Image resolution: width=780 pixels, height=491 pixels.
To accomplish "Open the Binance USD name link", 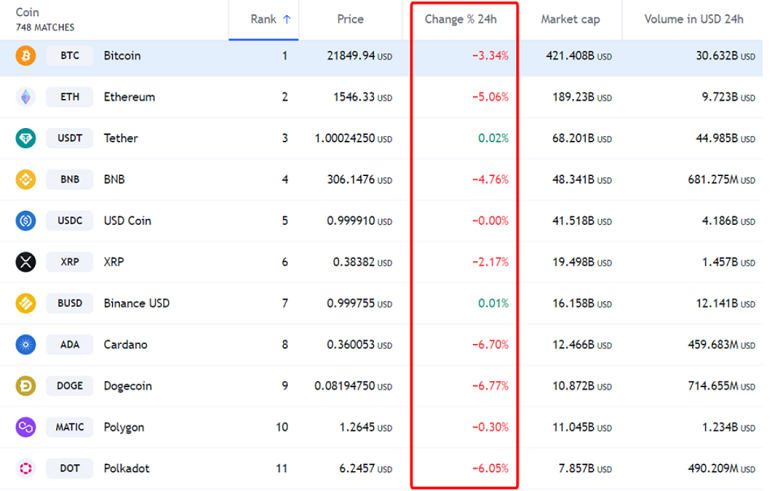I will pyautogui.click(x=139, y=304).
